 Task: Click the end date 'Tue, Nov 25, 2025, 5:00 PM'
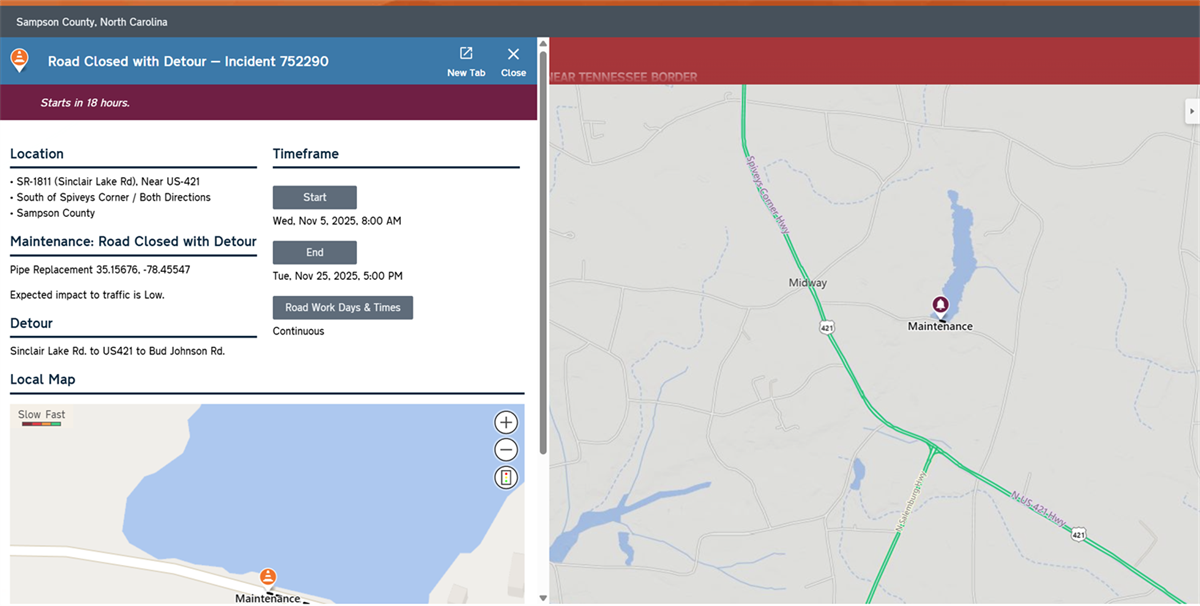(339, 276)
